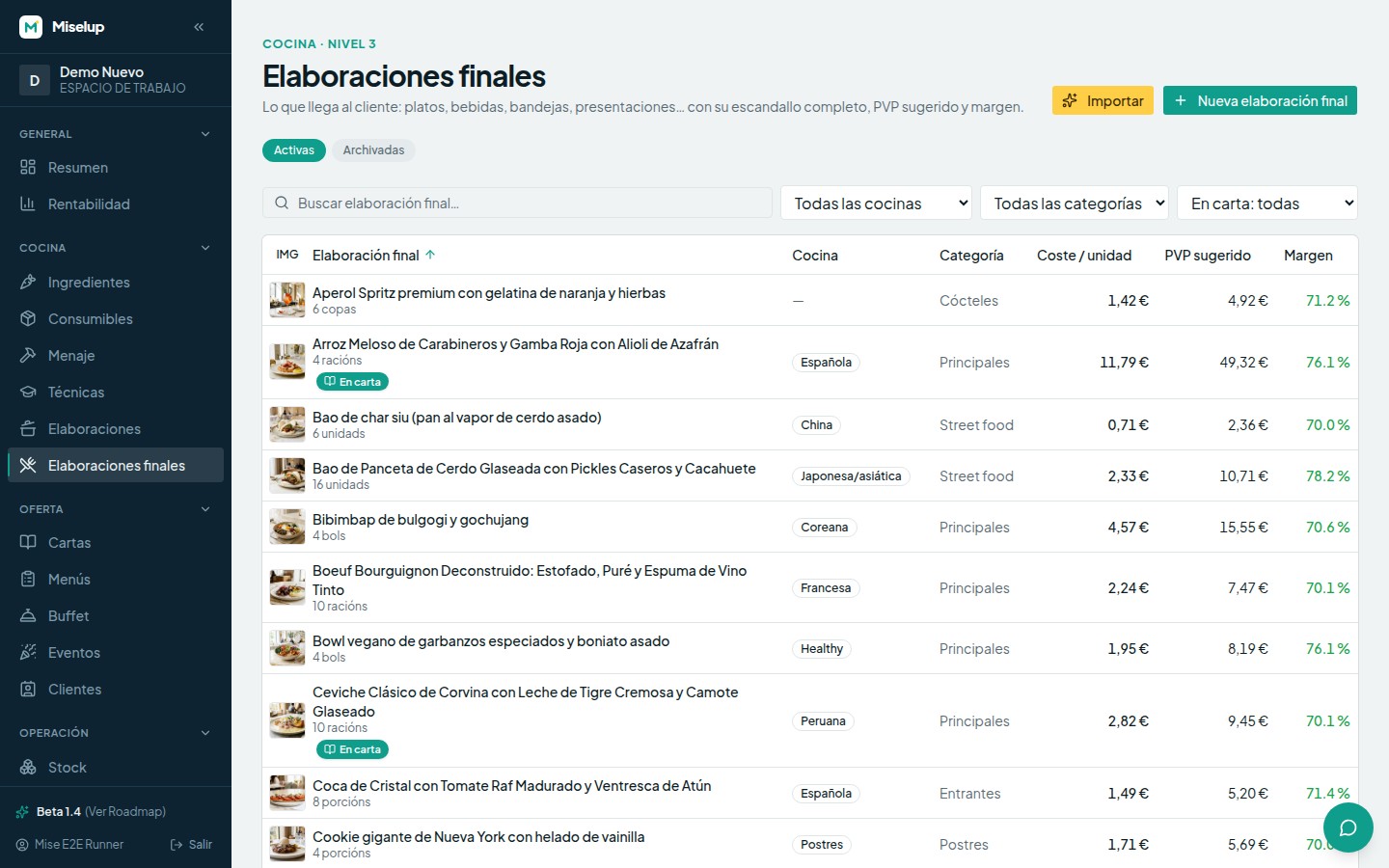
Task: Open Cookie gigante de Nueva York row
Action: 810,844
